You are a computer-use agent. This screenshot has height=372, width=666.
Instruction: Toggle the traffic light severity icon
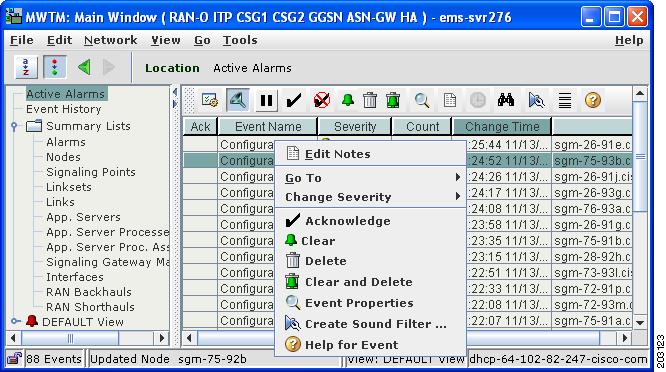(54, 68)
